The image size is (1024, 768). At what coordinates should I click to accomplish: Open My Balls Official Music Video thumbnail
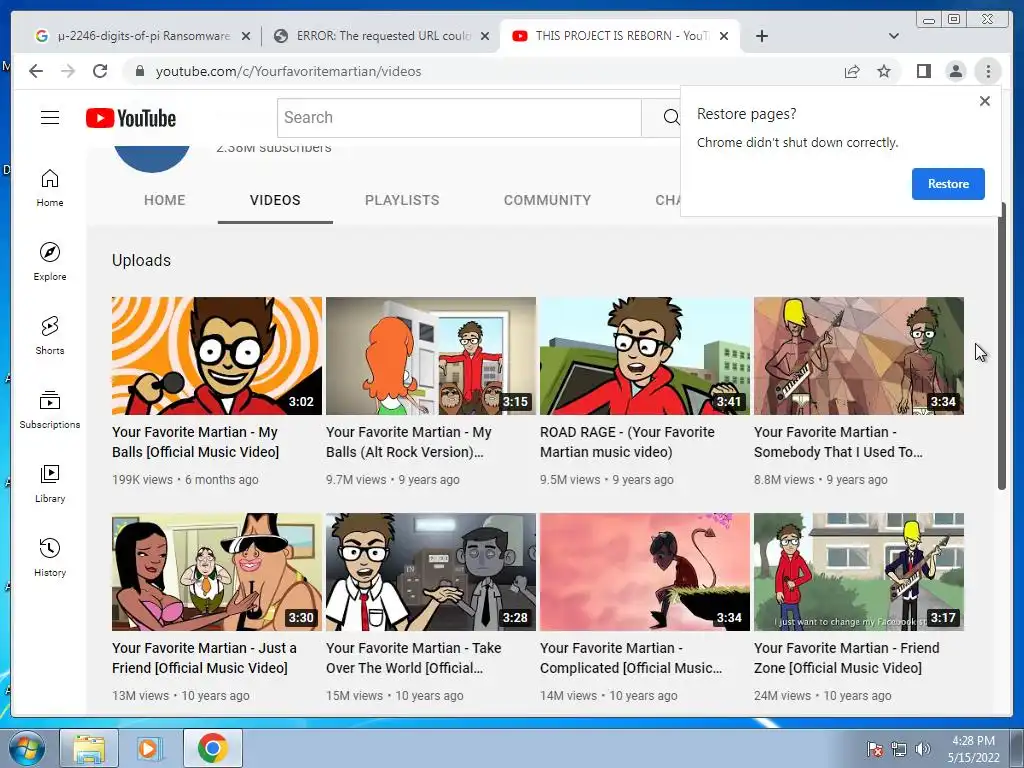pyautogui.click(x=217, y=356)
